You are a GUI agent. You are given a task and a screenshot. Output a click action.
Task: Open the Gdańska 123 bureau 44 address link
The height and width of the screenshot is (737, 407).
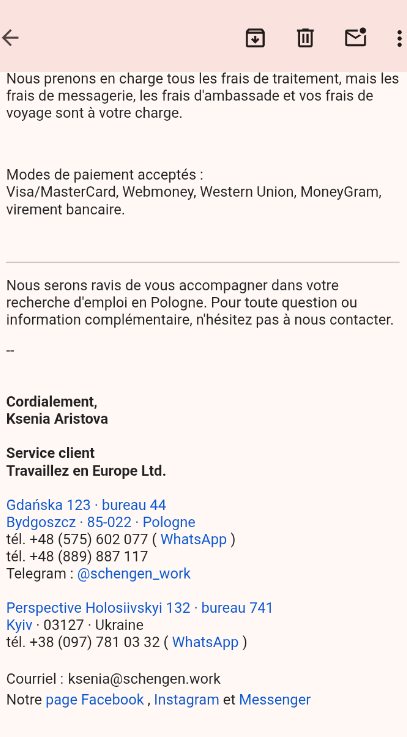click(x=86, y=505)
